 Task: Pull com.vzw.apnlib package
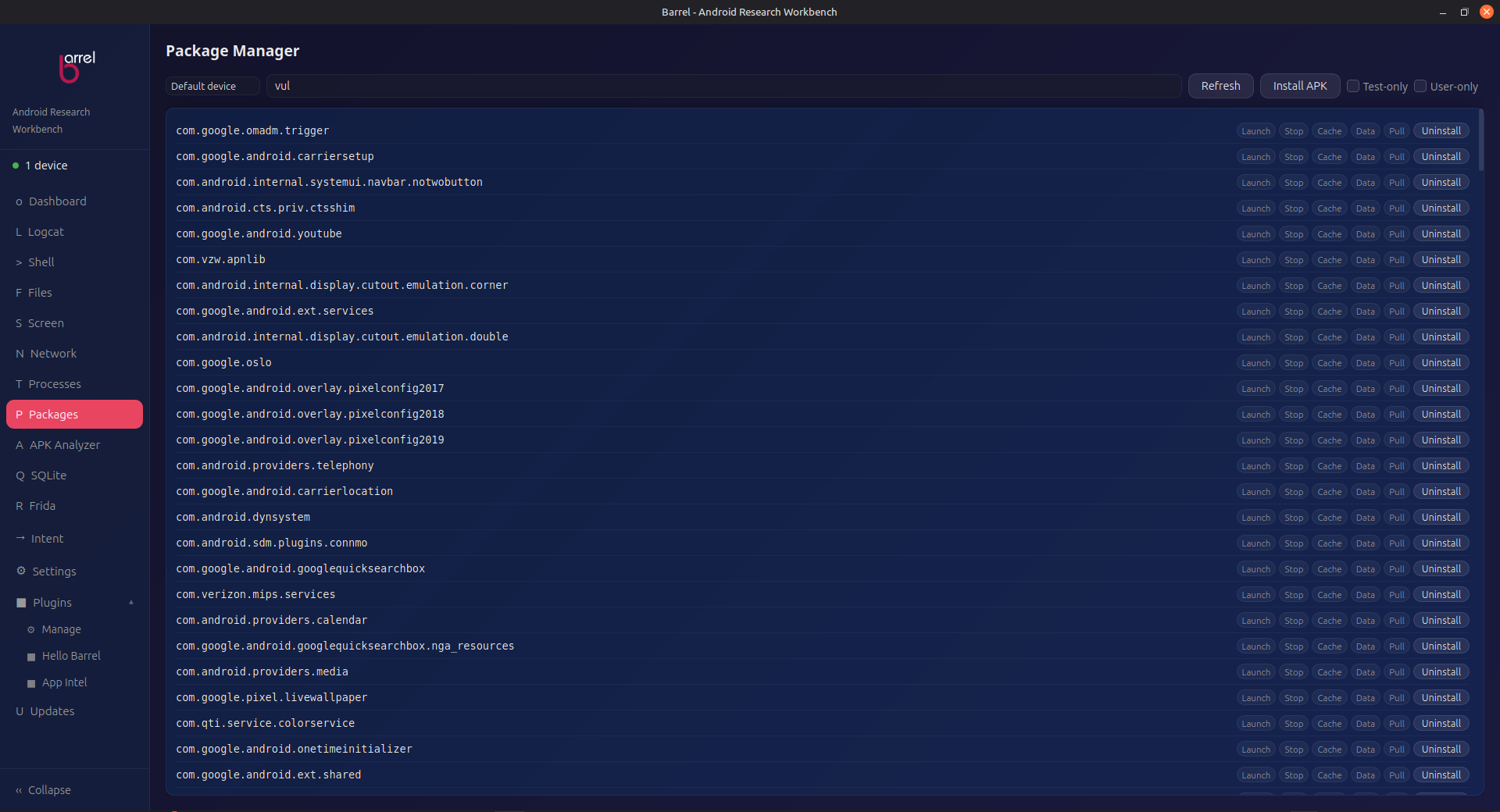tap(1397, 260)
